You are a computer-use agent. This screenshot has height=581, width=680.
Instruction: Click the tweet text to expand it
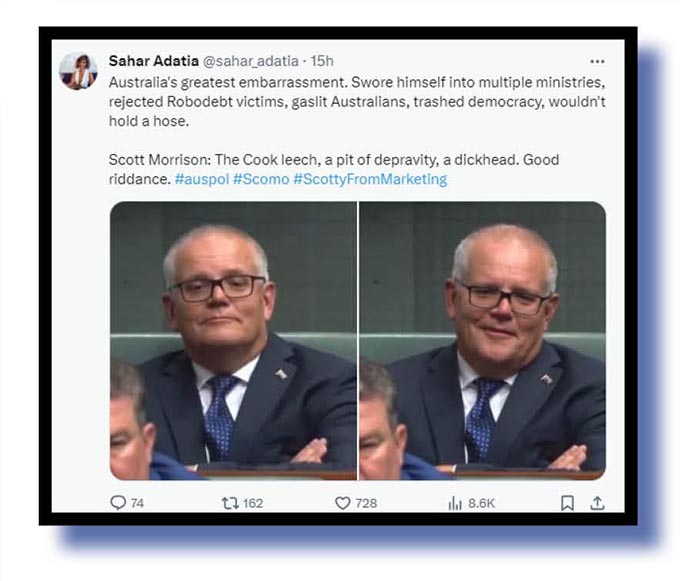click(357, 131)
